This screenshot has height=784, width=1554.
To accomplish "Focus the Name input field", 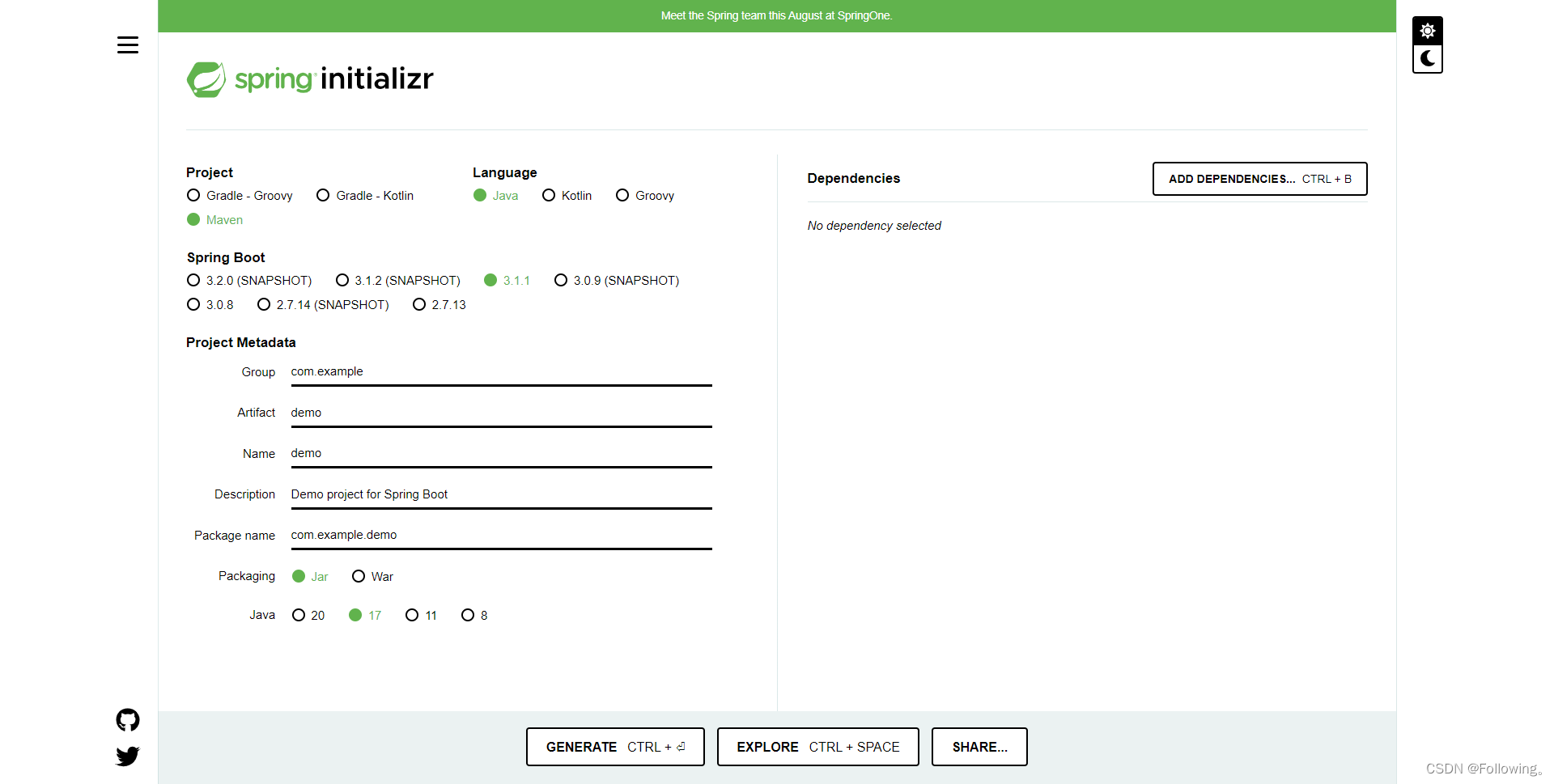I will [501, 454].
